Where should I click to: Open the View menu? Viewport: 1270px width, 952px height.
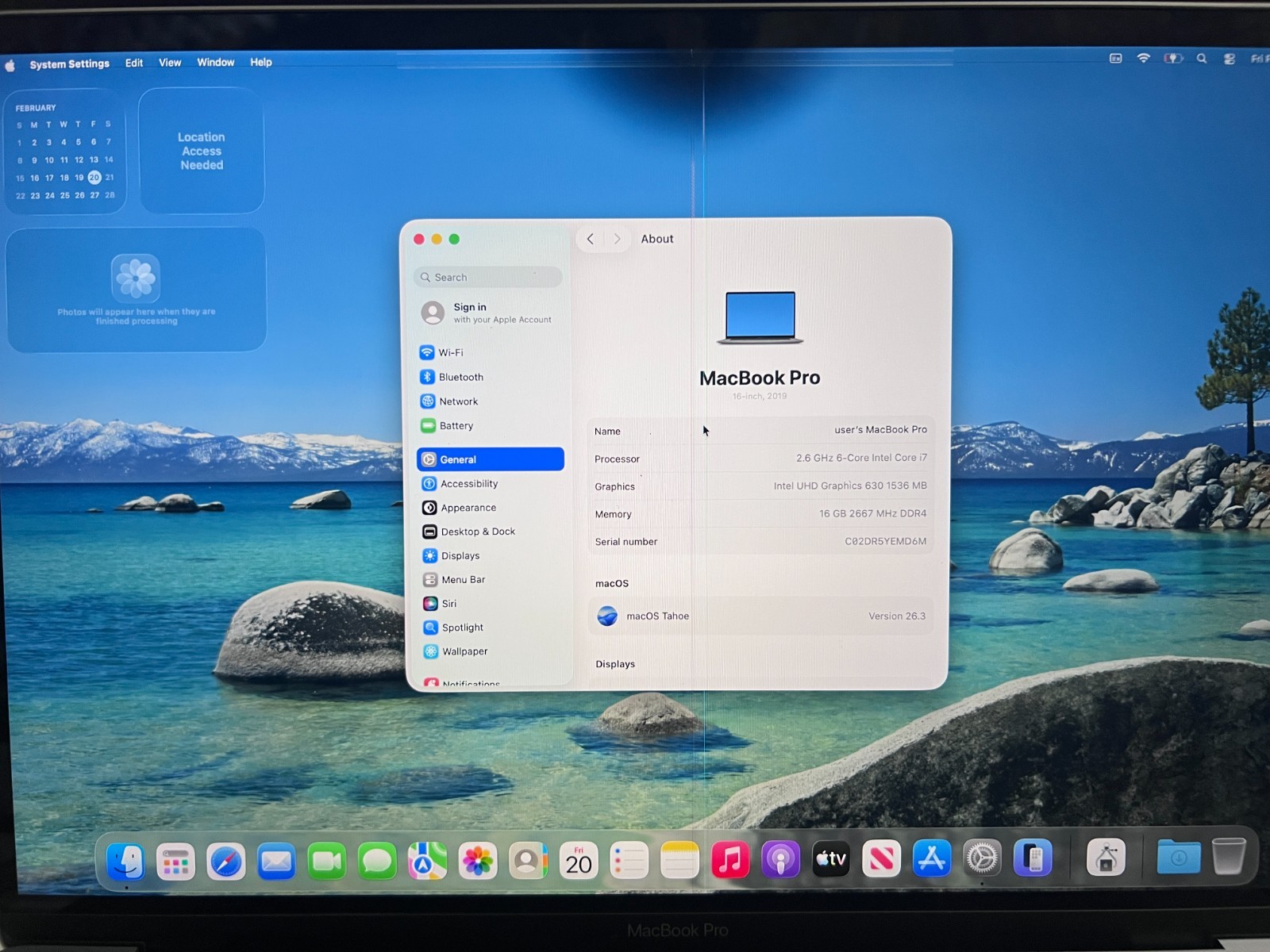pos(170,63)
